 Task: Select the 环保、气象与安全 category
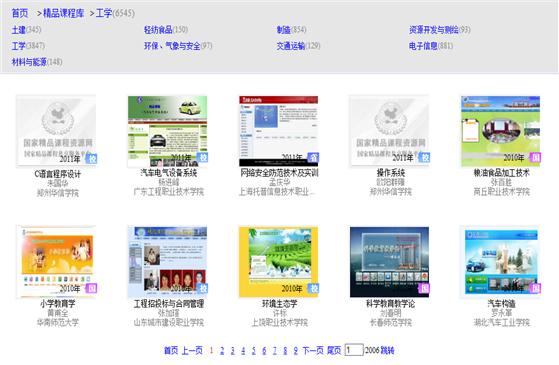pyautogui.click(x=172, y=46)
